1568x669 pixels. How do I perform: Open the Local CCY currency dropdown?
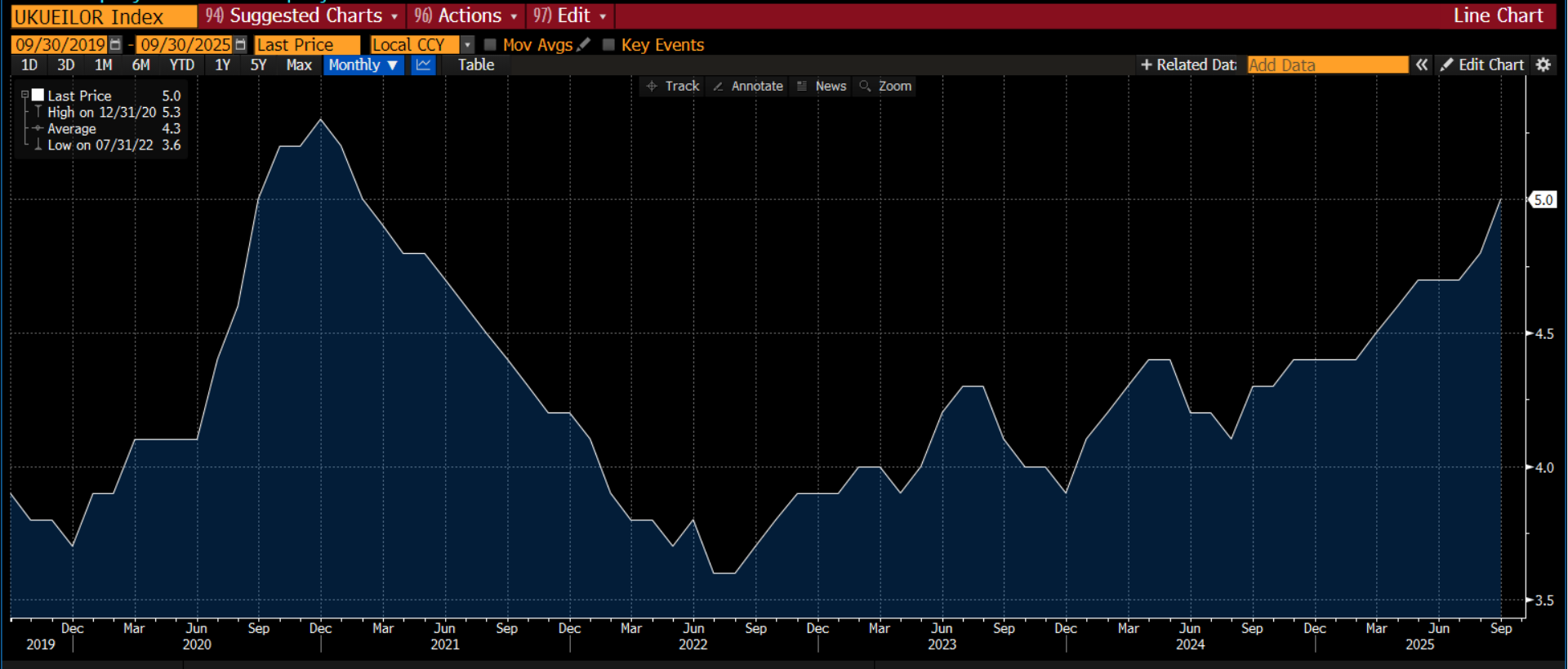click(x=421, y=45)
